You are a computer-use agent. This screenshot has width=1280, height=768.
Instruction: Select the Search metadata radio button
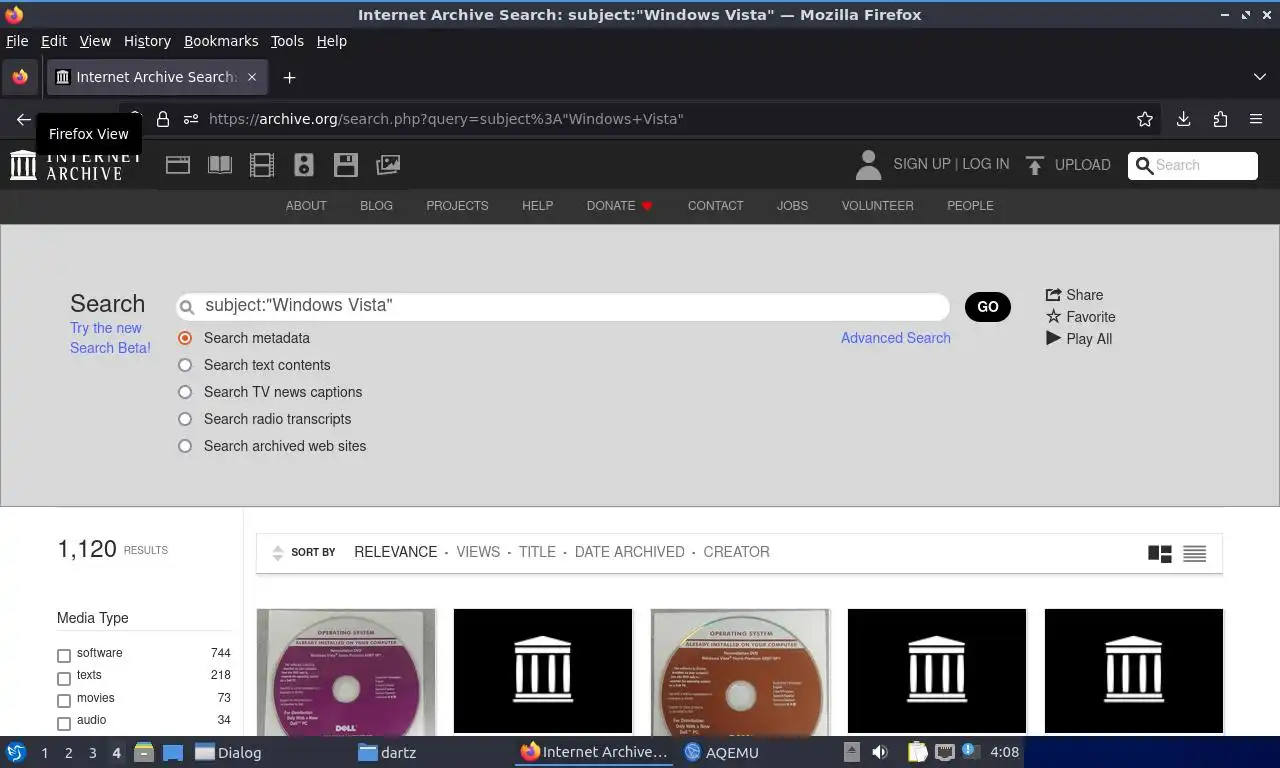coord(185,338)
